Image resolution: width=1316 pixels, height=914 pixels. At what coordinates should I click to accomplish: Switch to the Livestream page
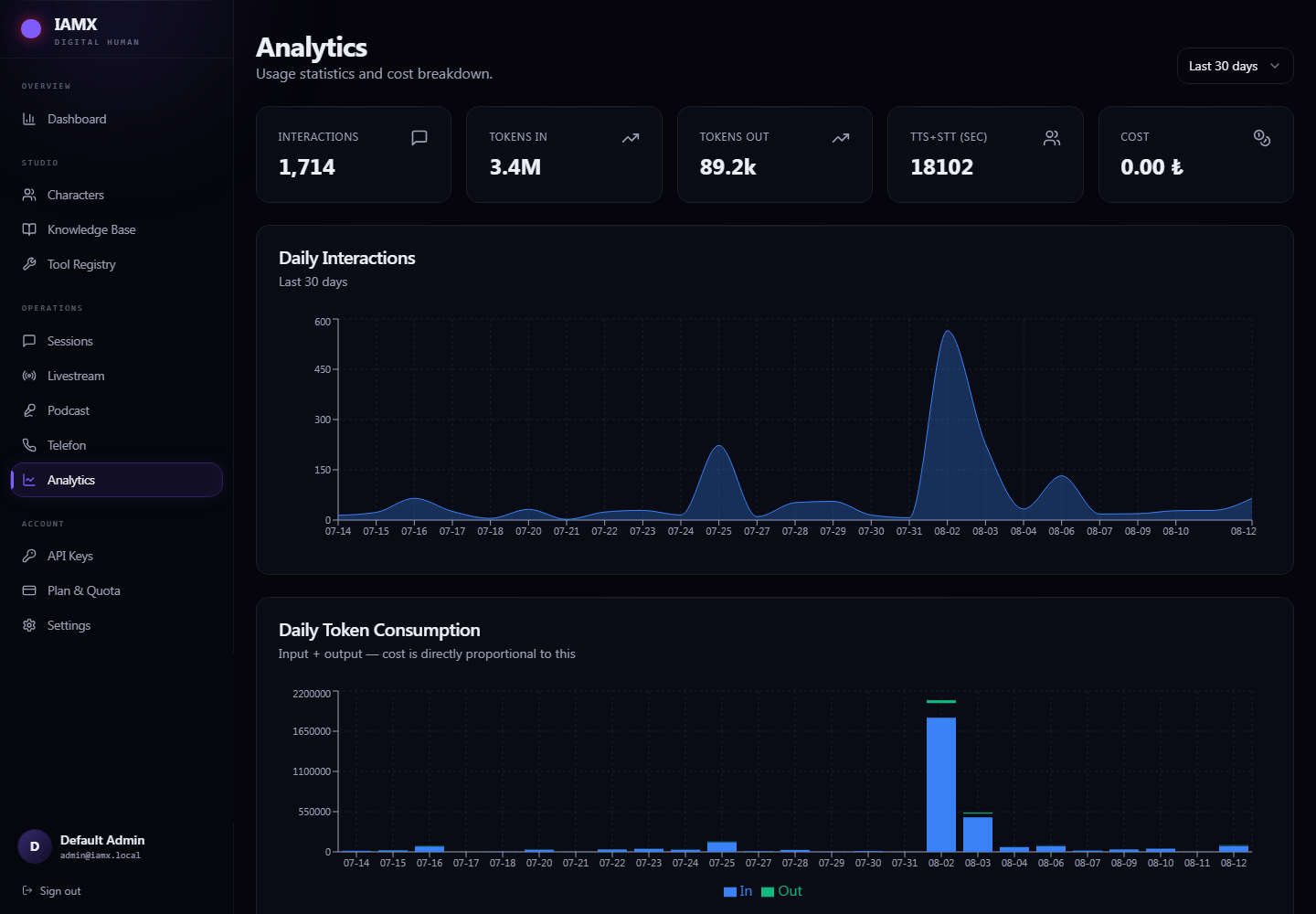click(x=116, y=376)
